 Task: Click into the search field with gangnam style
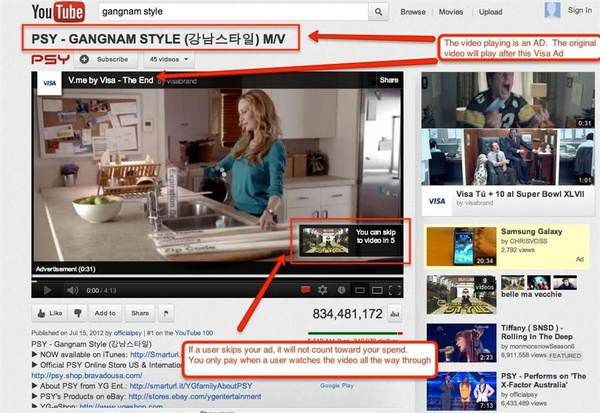[233, 12]
